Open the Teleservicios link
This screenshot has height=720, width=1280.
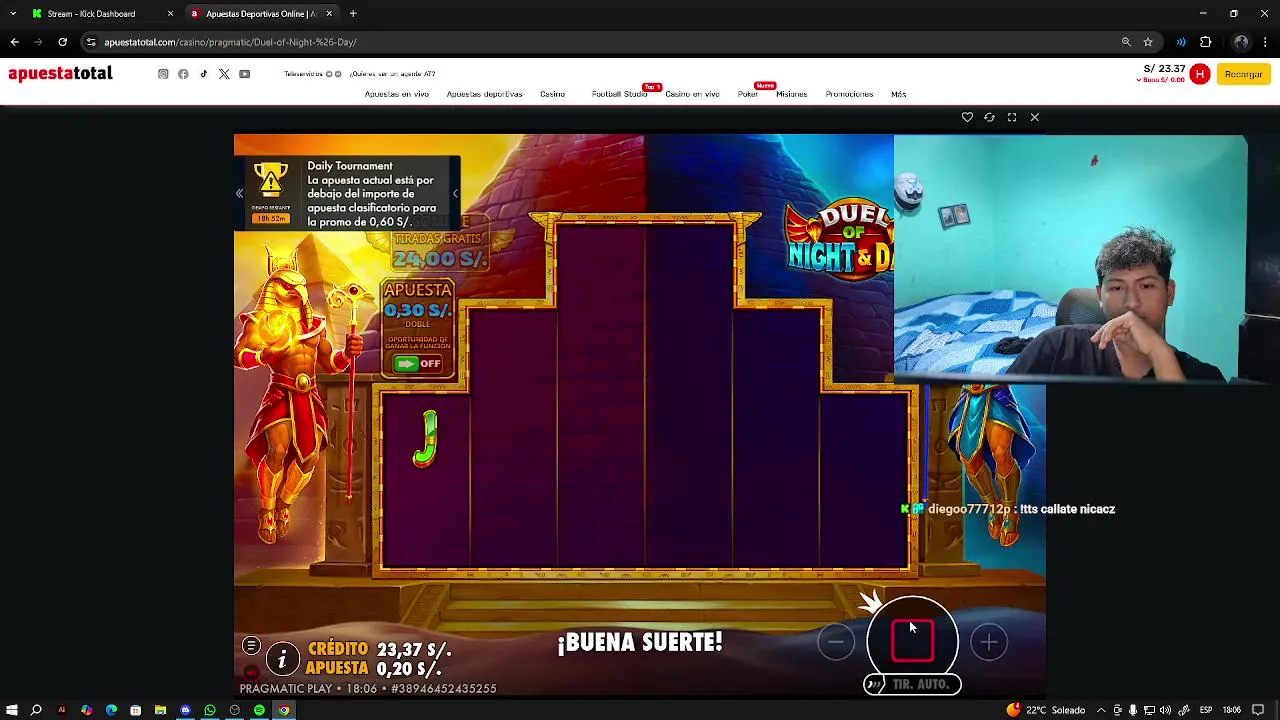[303, 74]
